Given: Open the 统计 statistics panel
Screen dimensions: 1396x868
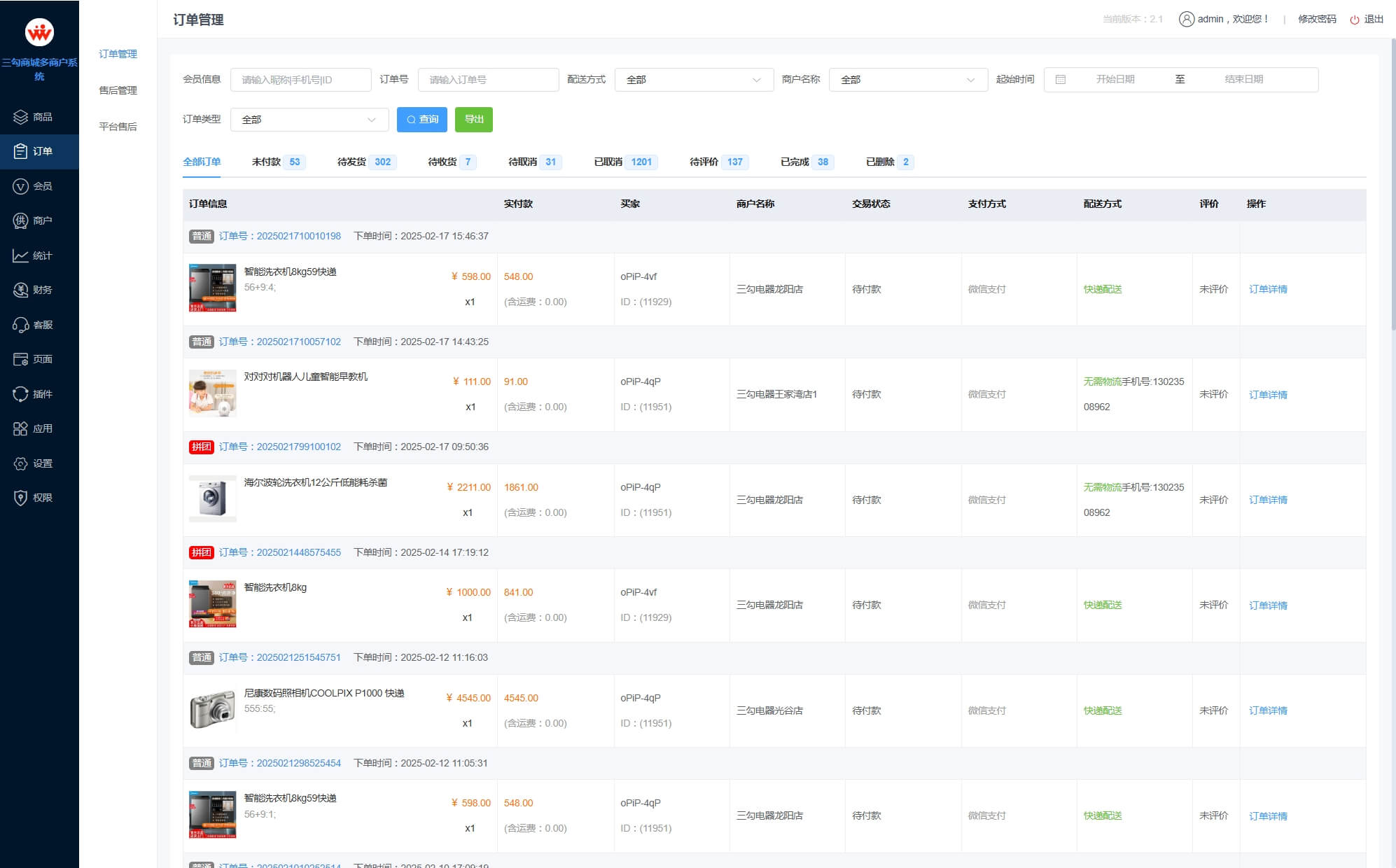Looking at the screenshot, I should click(39, 255).
